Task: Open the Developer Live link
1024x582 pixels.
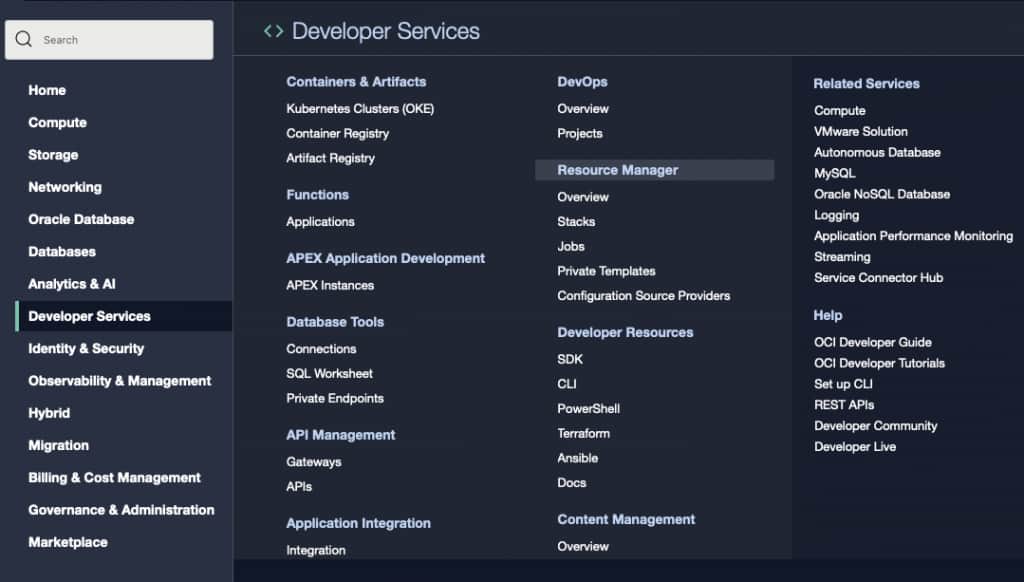Action: [x=855, y=447]
